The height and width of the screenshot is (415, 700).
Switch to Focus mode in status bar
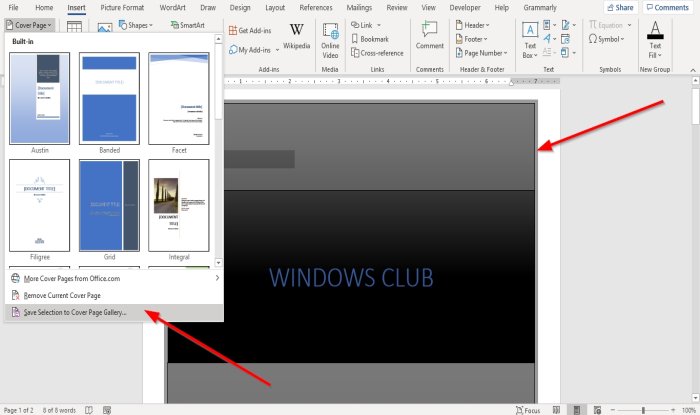click(528, 410)
